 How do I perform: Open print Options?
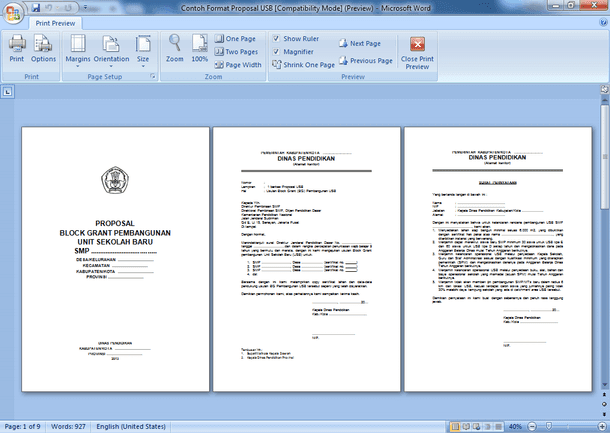pos(43,49)
